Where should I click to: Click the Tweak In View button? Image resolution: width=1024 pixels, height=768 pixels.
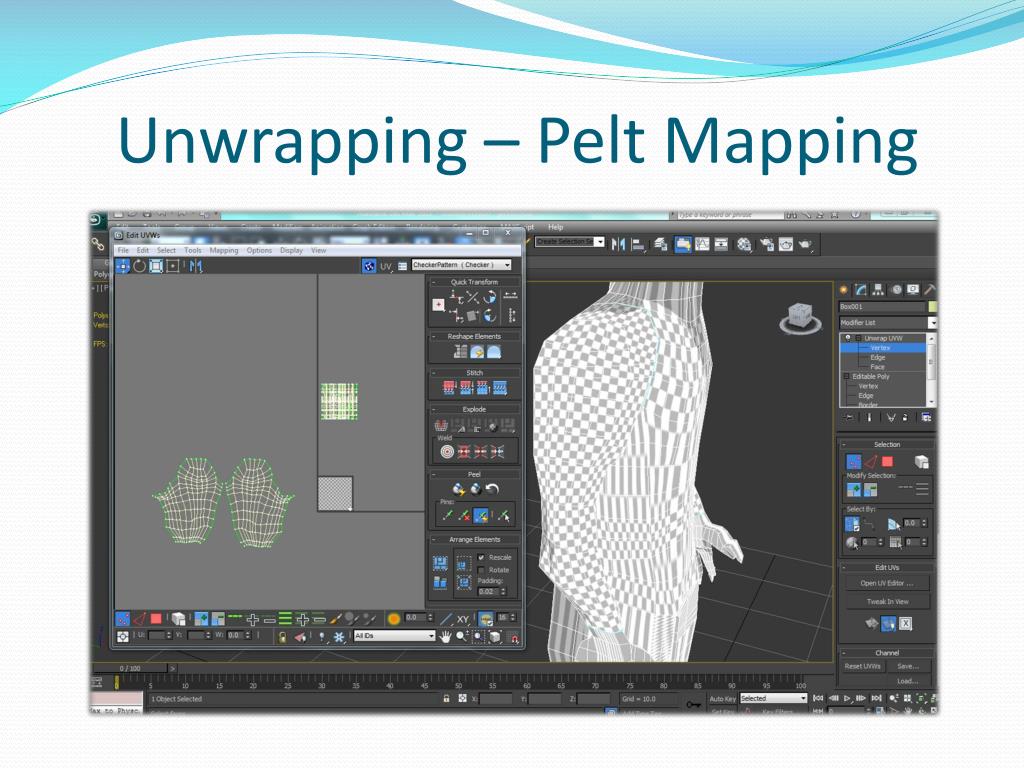[887, 601]
